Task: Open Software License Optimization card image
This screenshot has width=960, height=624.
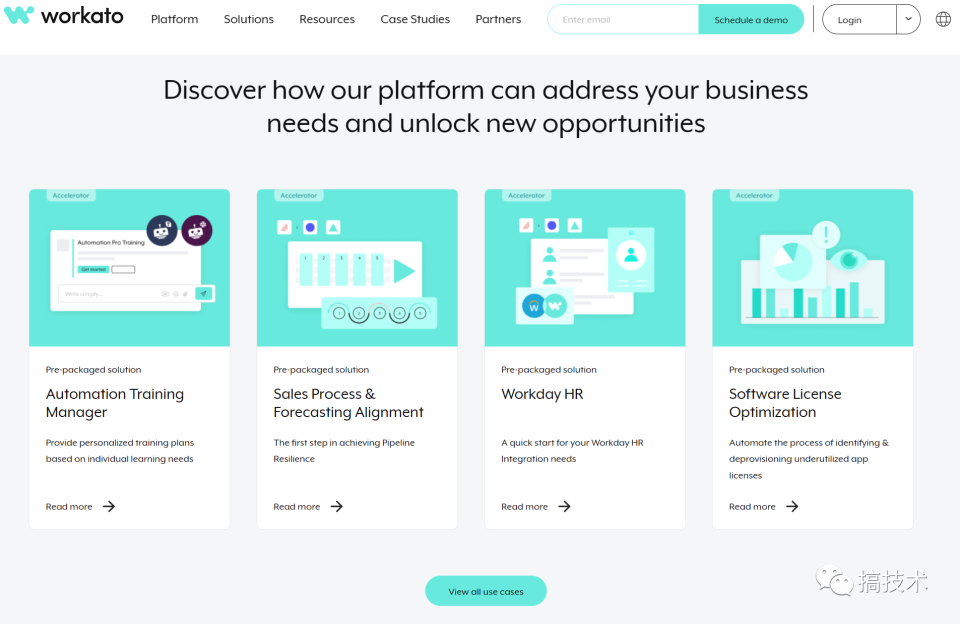Action: pos(813,268)
